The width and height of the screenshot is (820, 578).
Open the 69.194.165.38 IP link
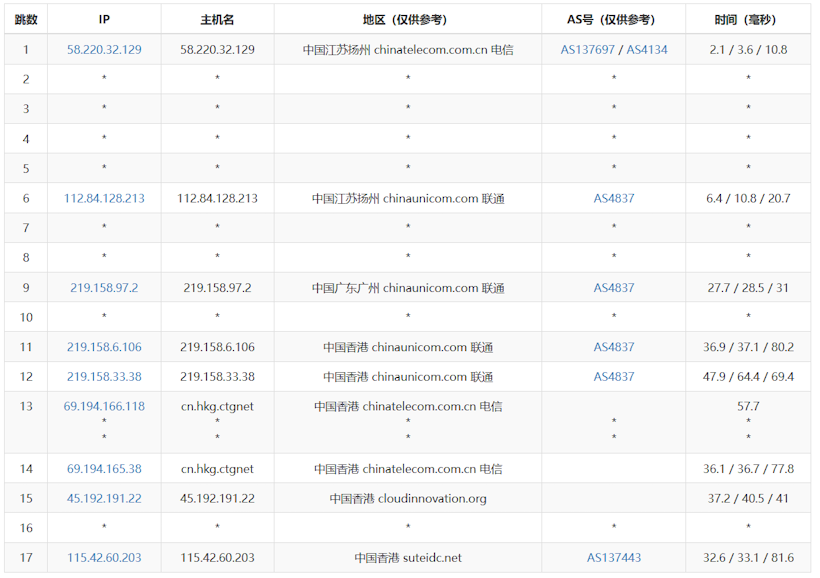pos(104,468)
